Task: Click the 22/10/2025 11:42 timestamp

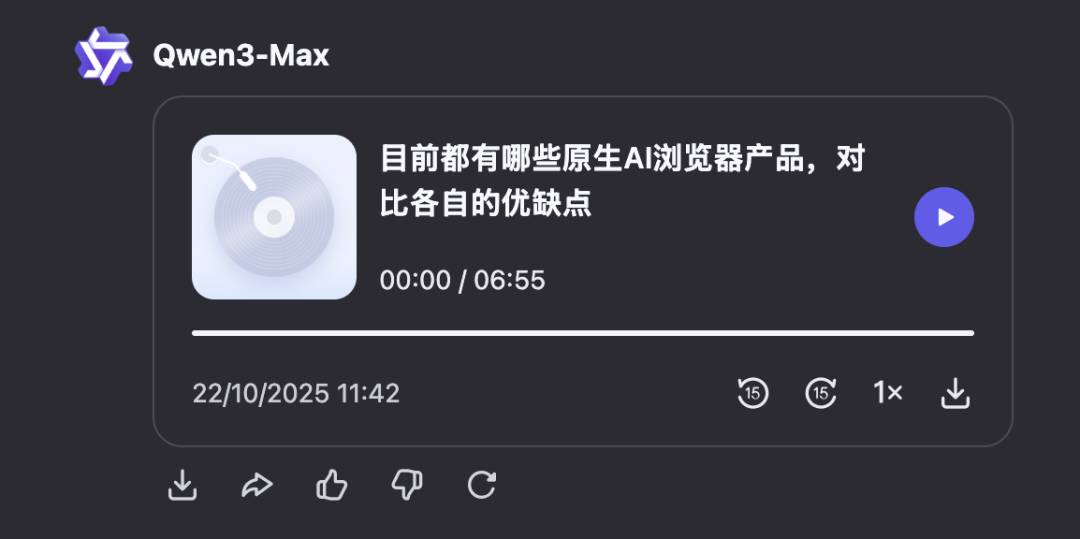Action: point(296,394)
